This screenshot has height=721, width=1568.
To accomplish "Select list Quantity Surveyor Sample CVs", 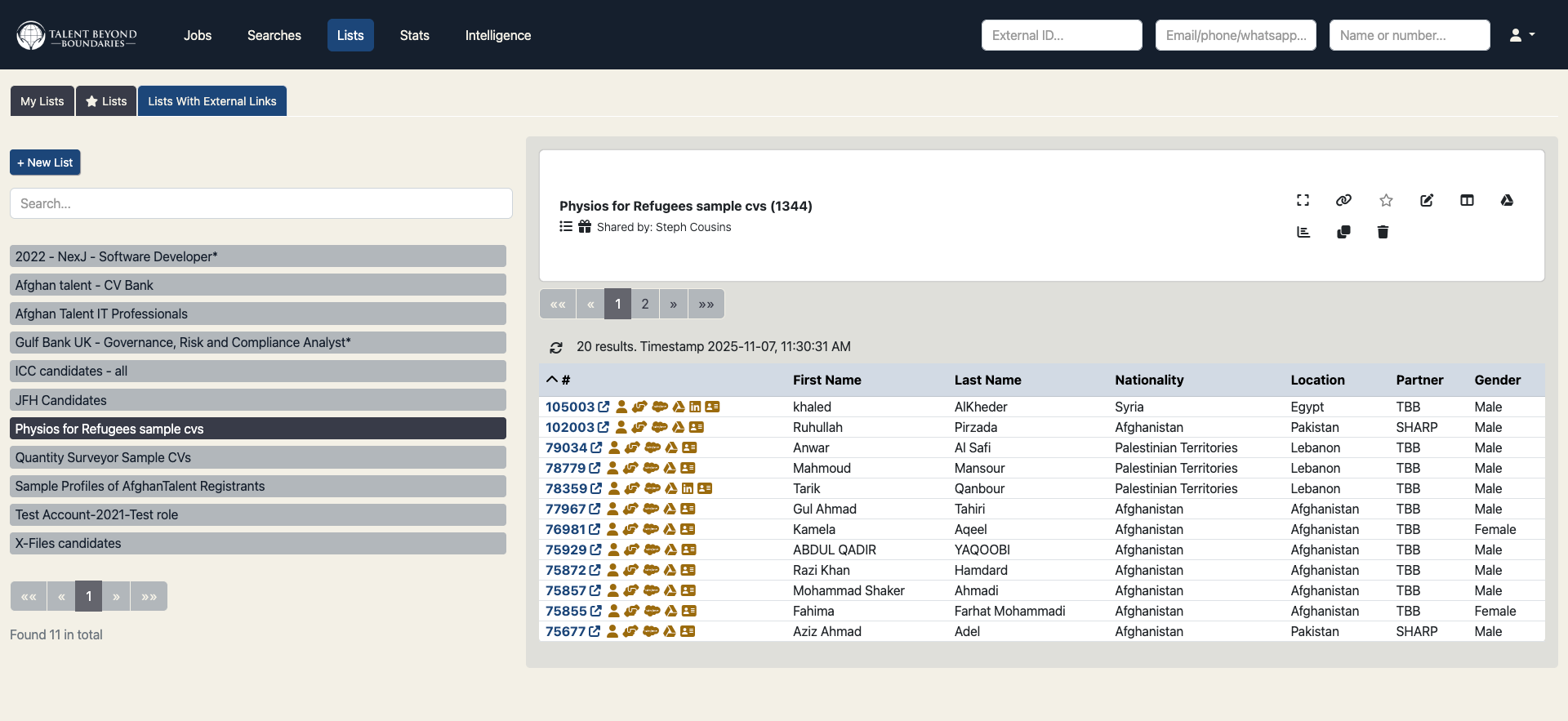I will coord(258,457).
